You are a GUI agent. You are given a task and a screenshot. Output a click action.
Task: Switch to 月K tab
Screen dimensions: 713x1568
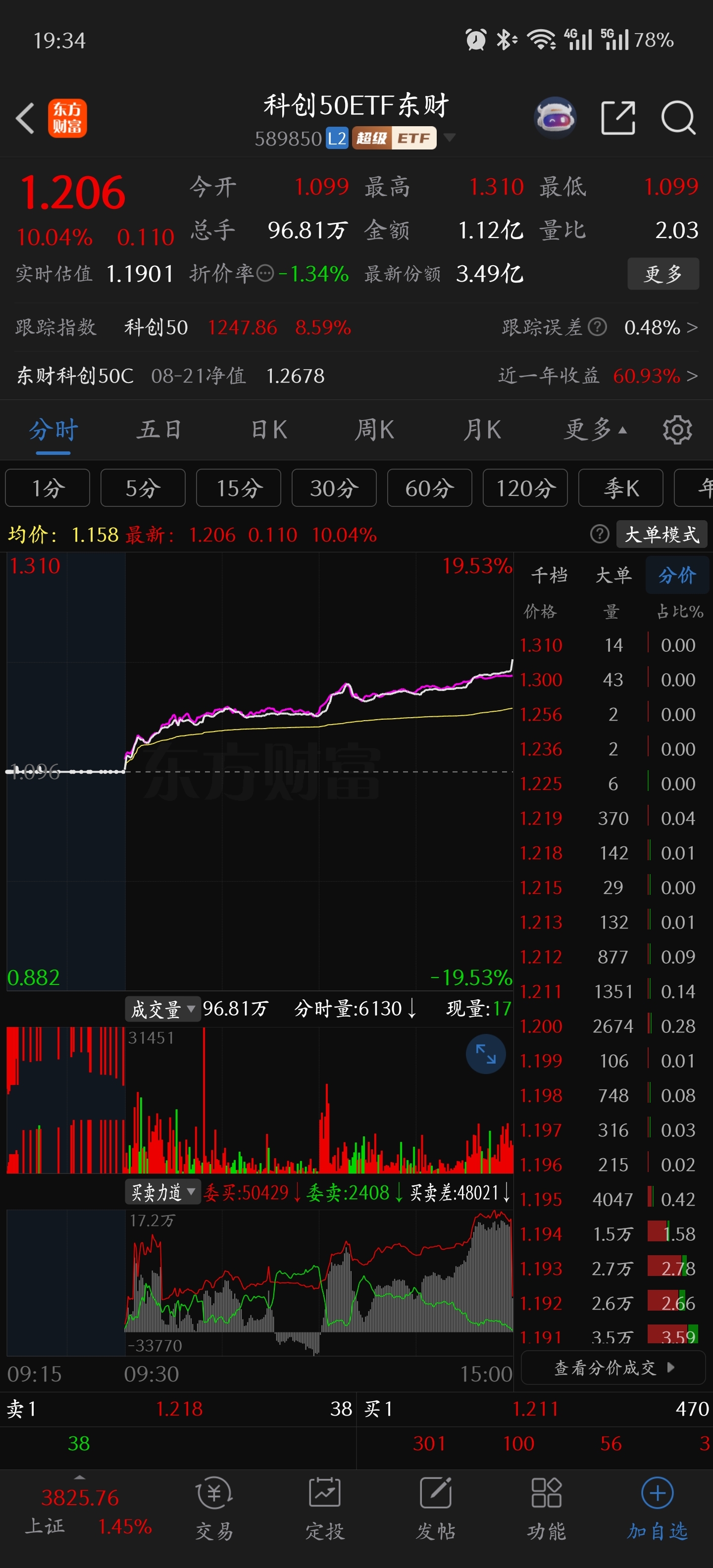pos(482,430)
